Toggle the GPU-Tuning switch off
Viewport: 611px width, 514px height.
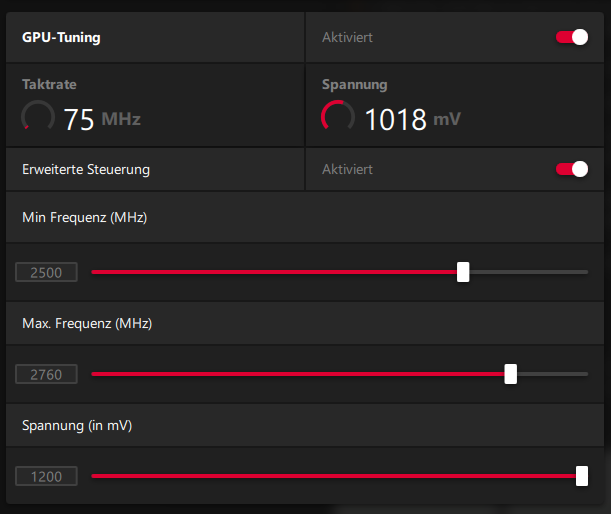(x=572, y=38)
